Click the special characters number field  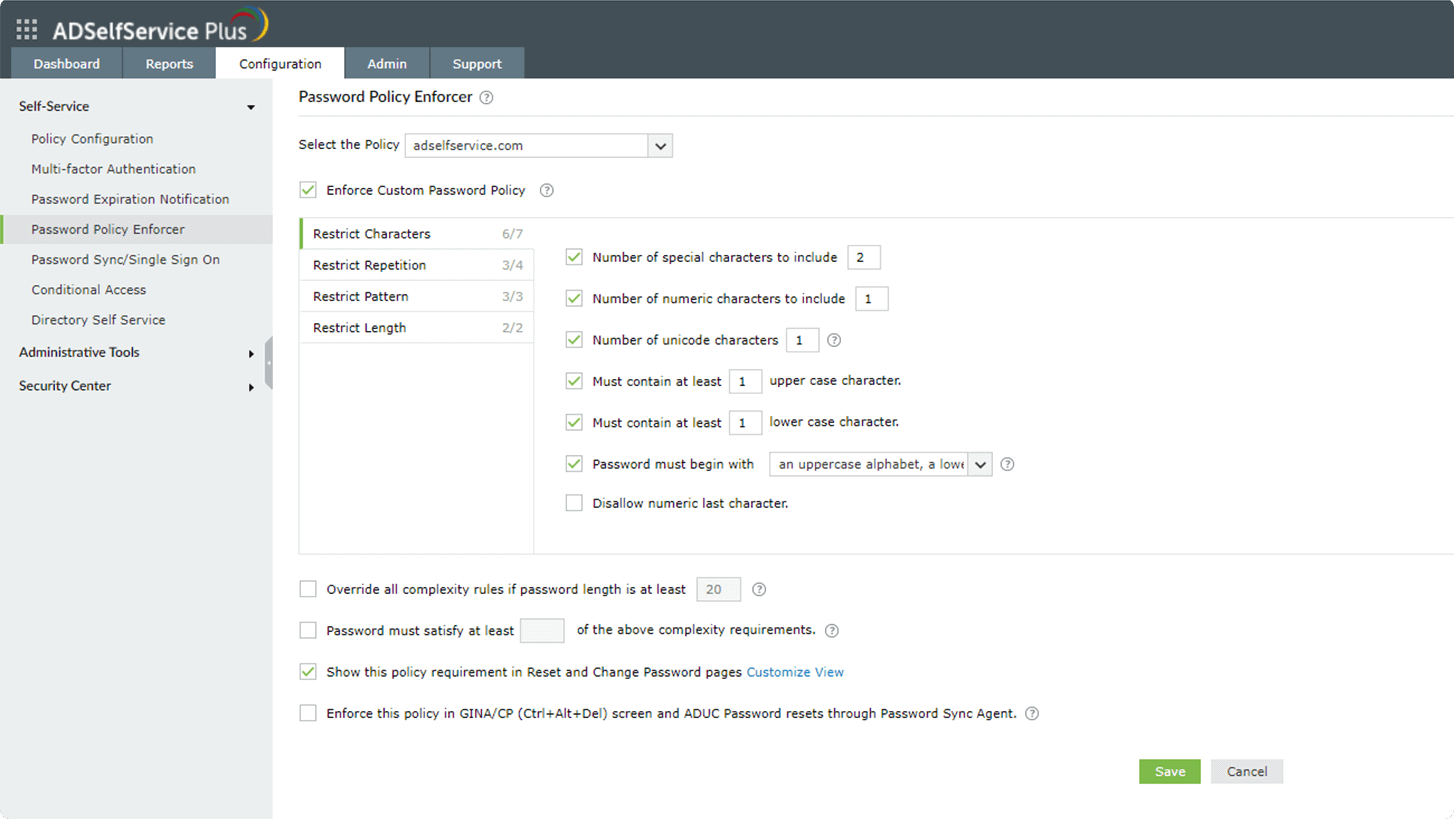tap(863, 258)
